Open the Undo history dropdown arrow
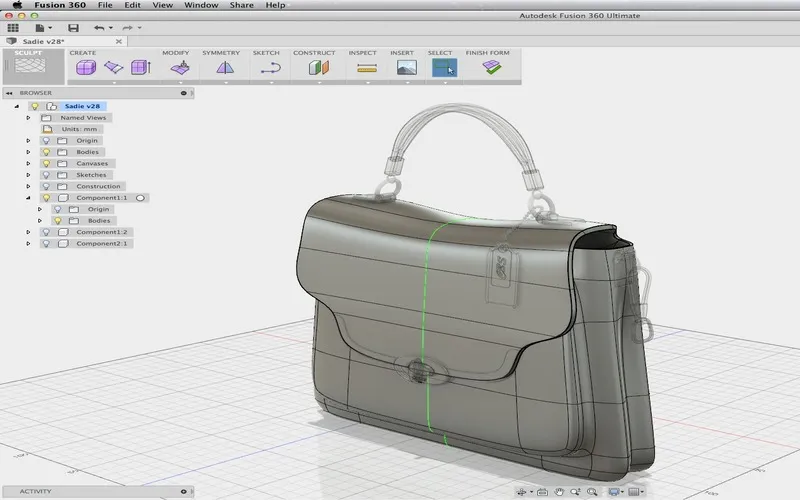Screen dimensions: 800x500 [x=111, y=28]
